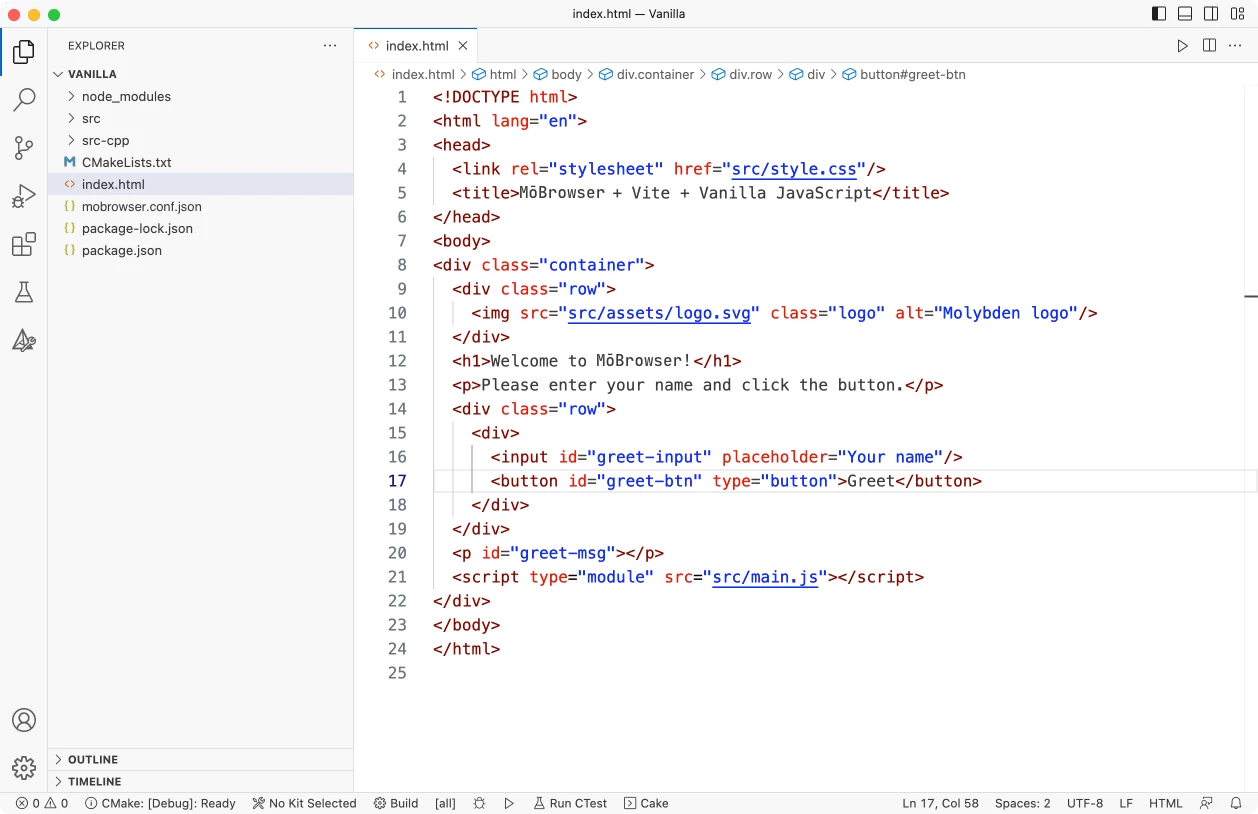Click Run CTest in the status bar
Viewport: 1258px width, 814px height.
pos(570,803)
